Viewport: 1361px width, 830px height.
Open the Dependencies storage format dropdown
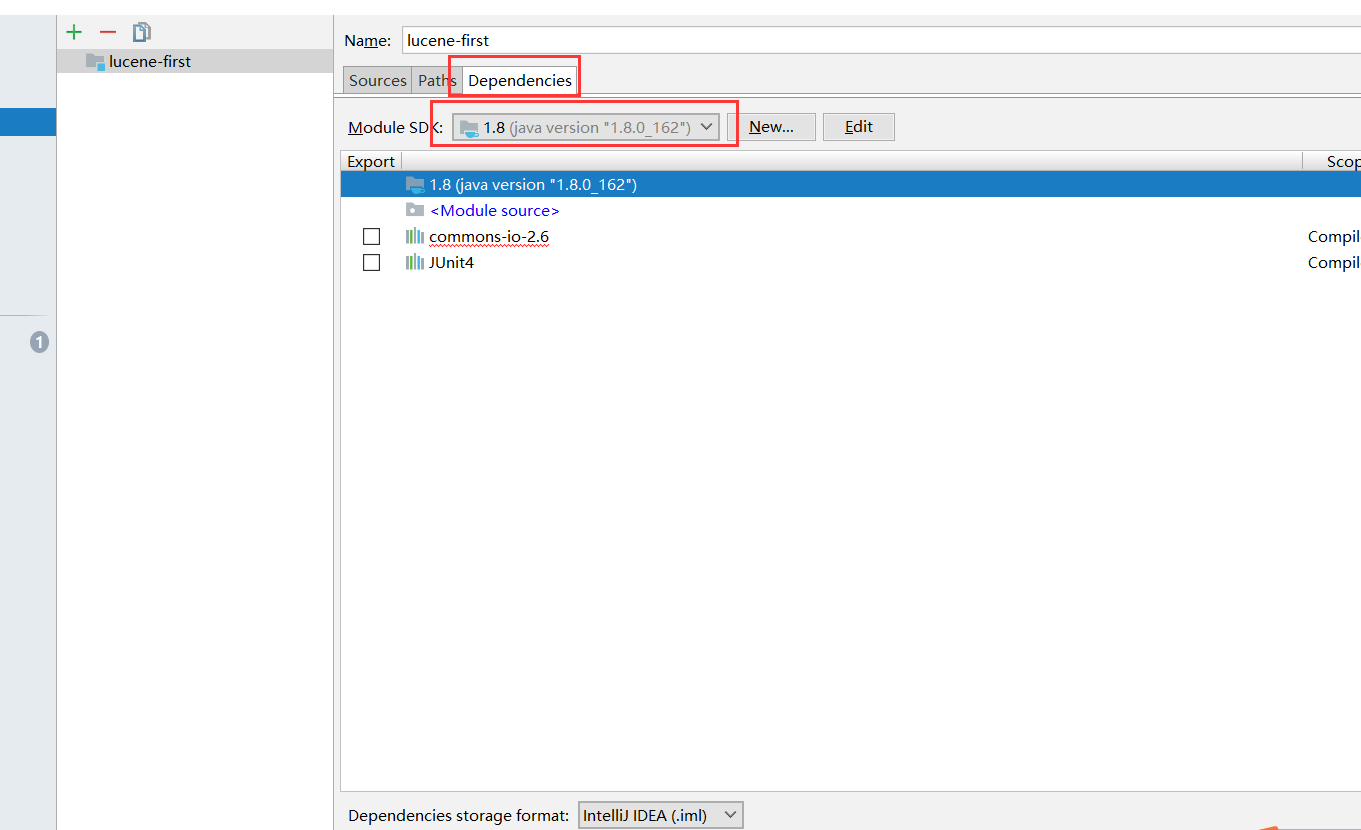coord(729,815)
